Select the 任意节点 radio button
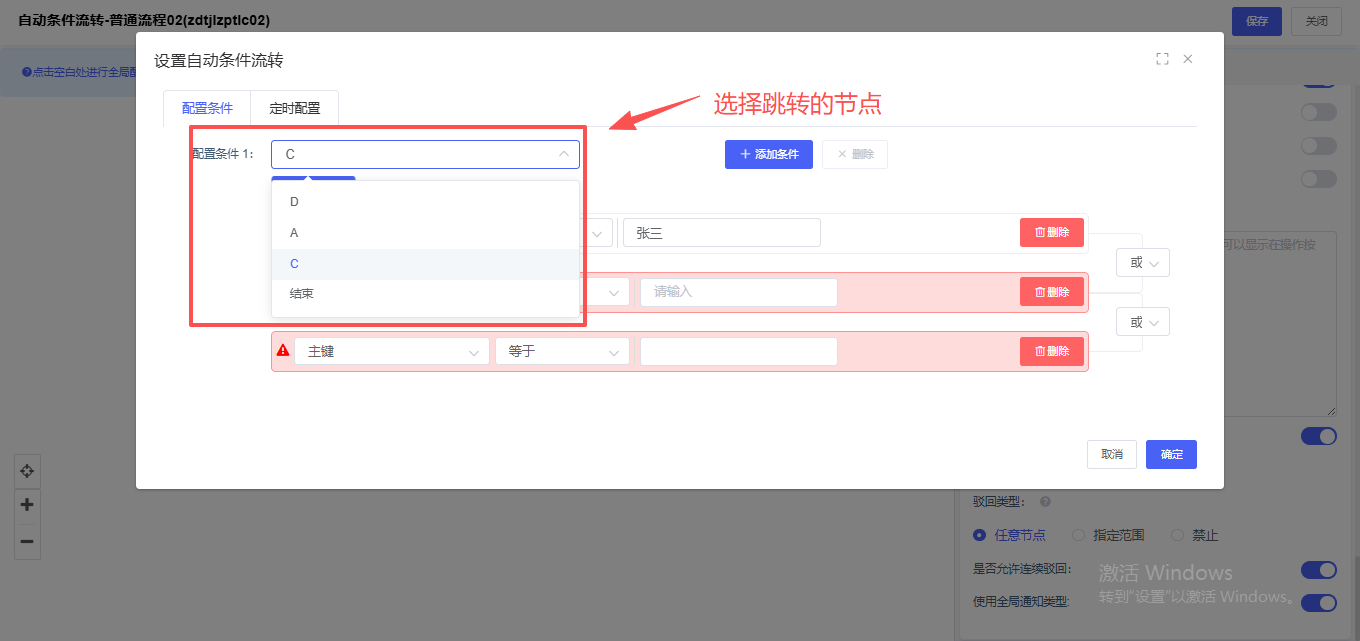Viewport: 1360px width, 641px height. click(980, 535)
